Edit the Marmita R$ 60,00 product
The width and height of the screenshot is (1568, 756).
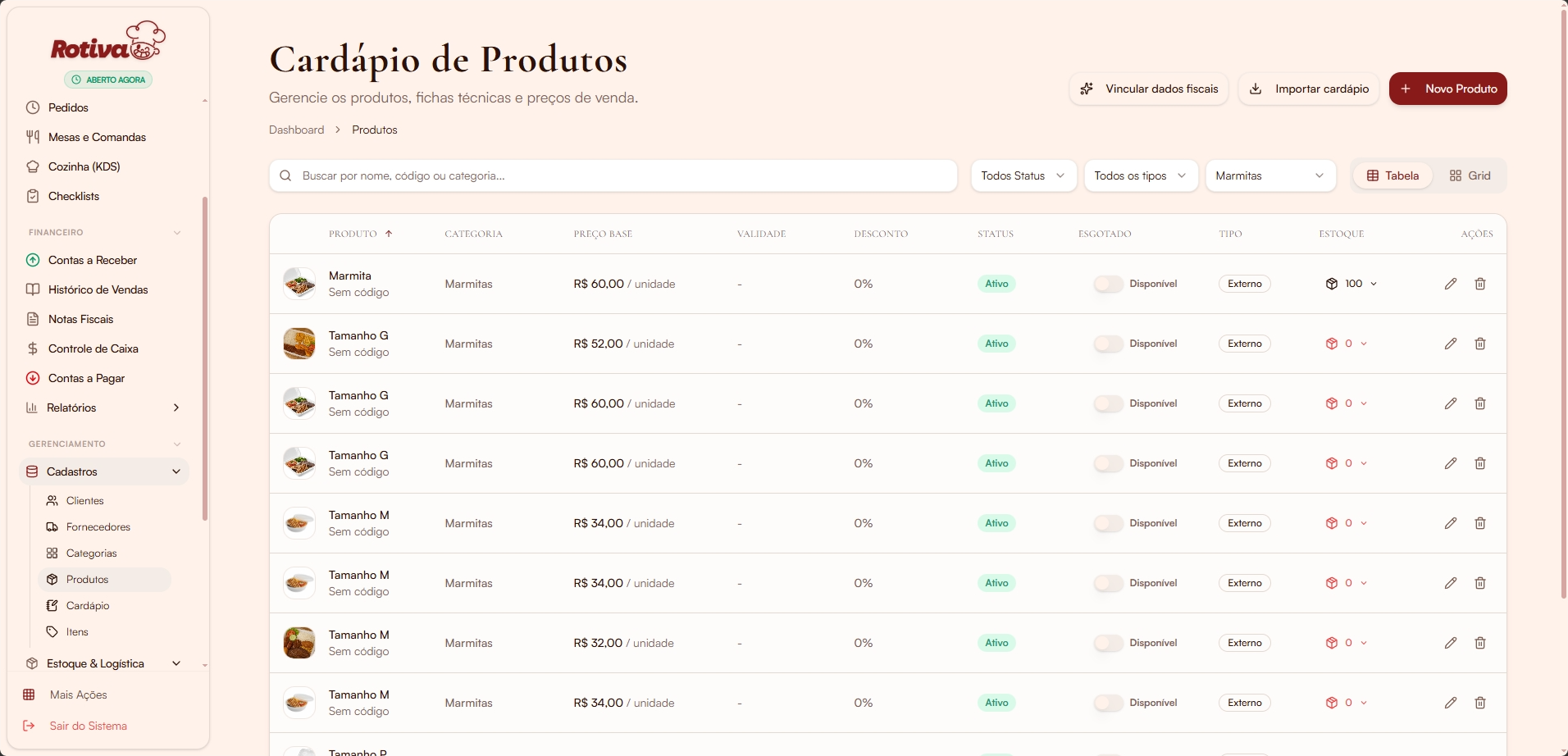pyautogui.click(x=1451, y=284)
